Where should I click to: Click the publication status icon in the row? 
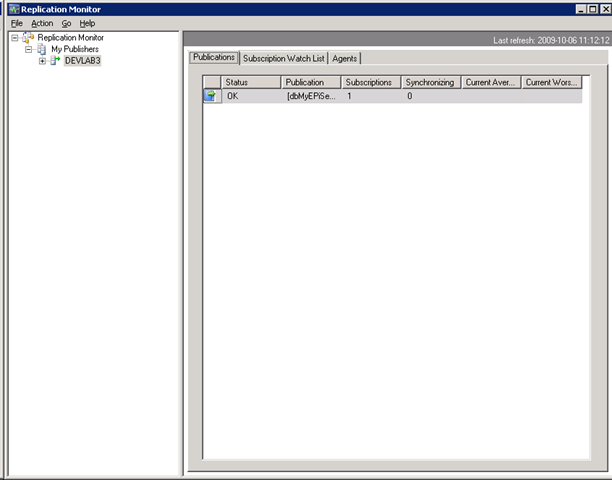click(x=212, y=96)
